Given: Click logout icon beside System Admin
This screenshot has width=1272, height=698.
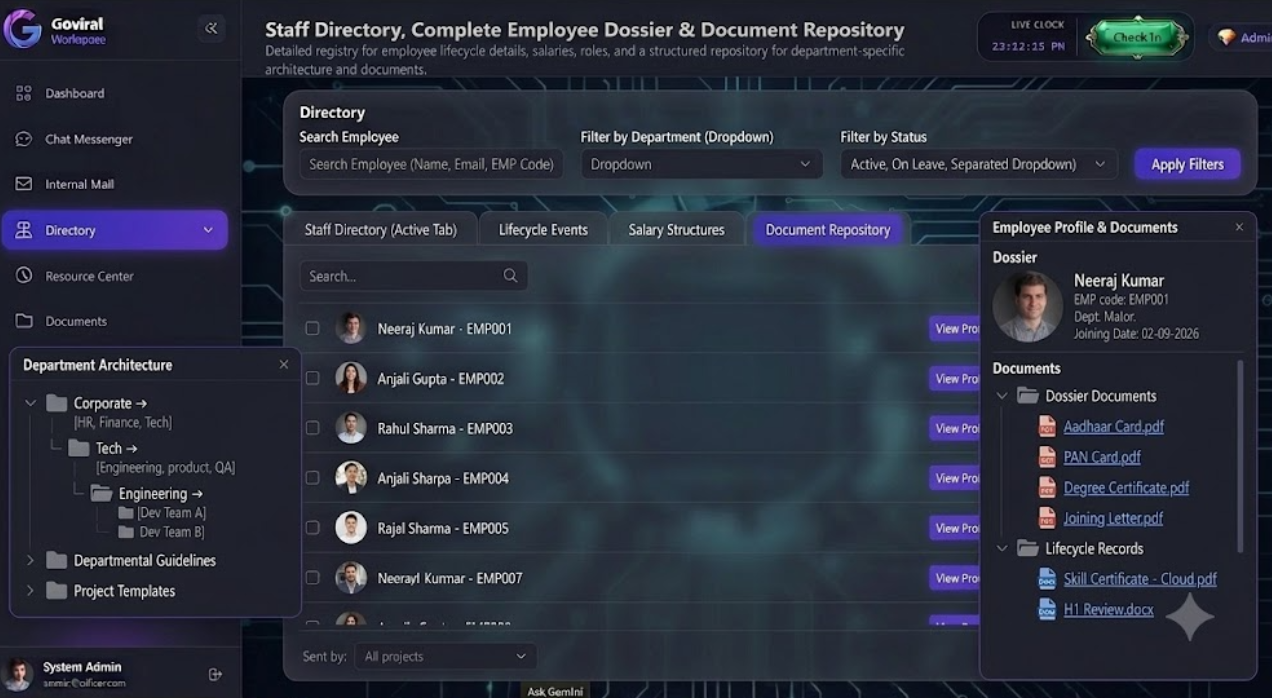Looking at the screenshot, I should click(x=215, y=674).
